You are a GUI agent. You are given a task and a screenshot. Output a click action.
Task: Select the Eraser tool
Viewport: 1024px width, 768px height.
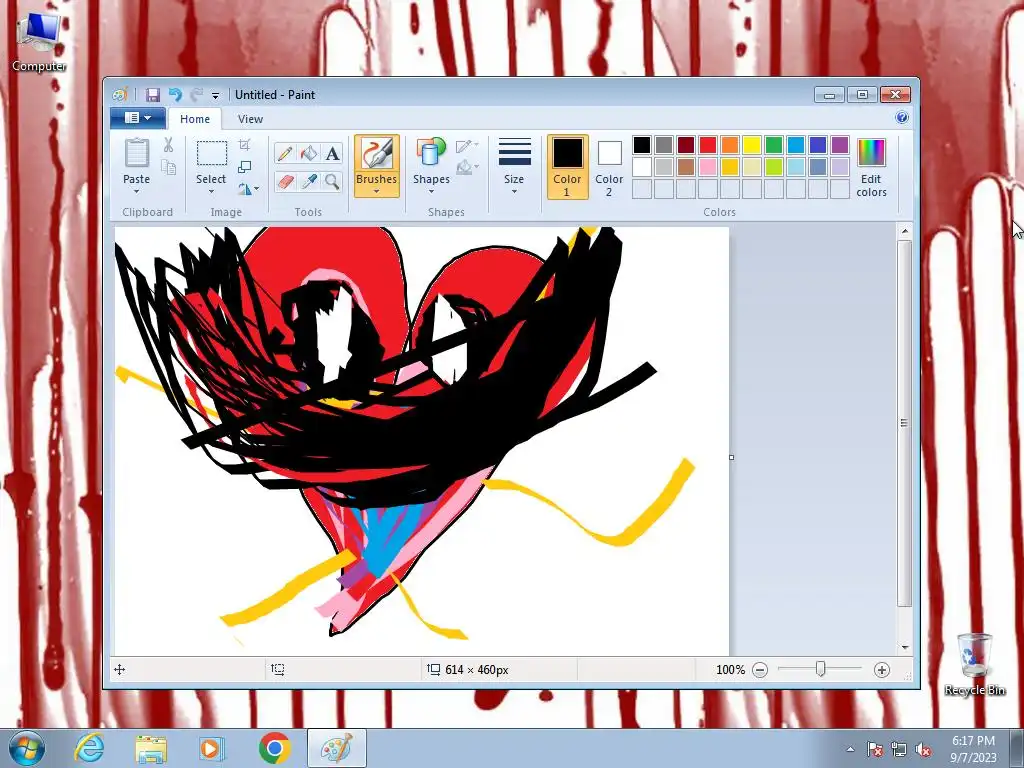285,181
